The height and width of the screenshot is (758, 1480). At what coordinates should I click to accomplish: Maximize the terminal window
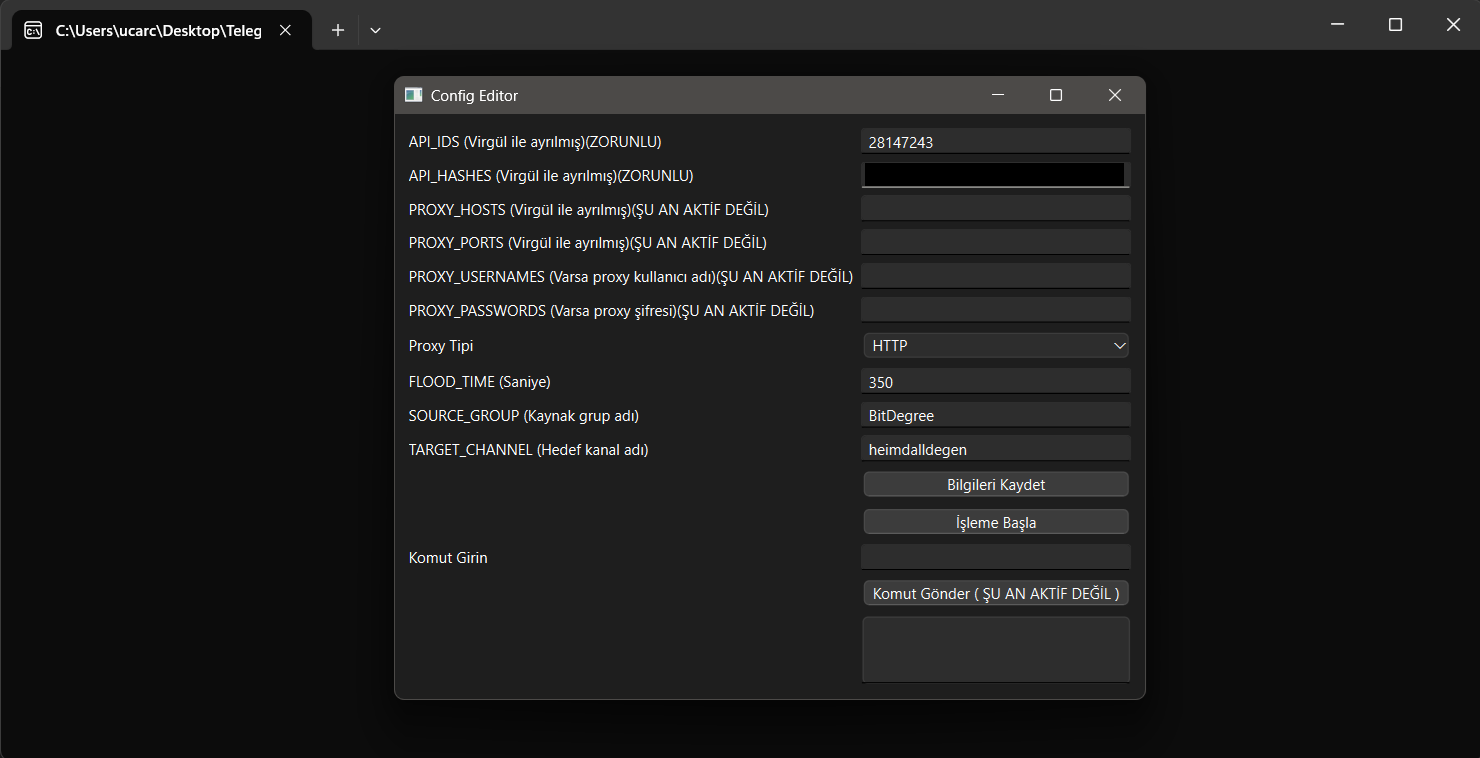click(1395, 25)
